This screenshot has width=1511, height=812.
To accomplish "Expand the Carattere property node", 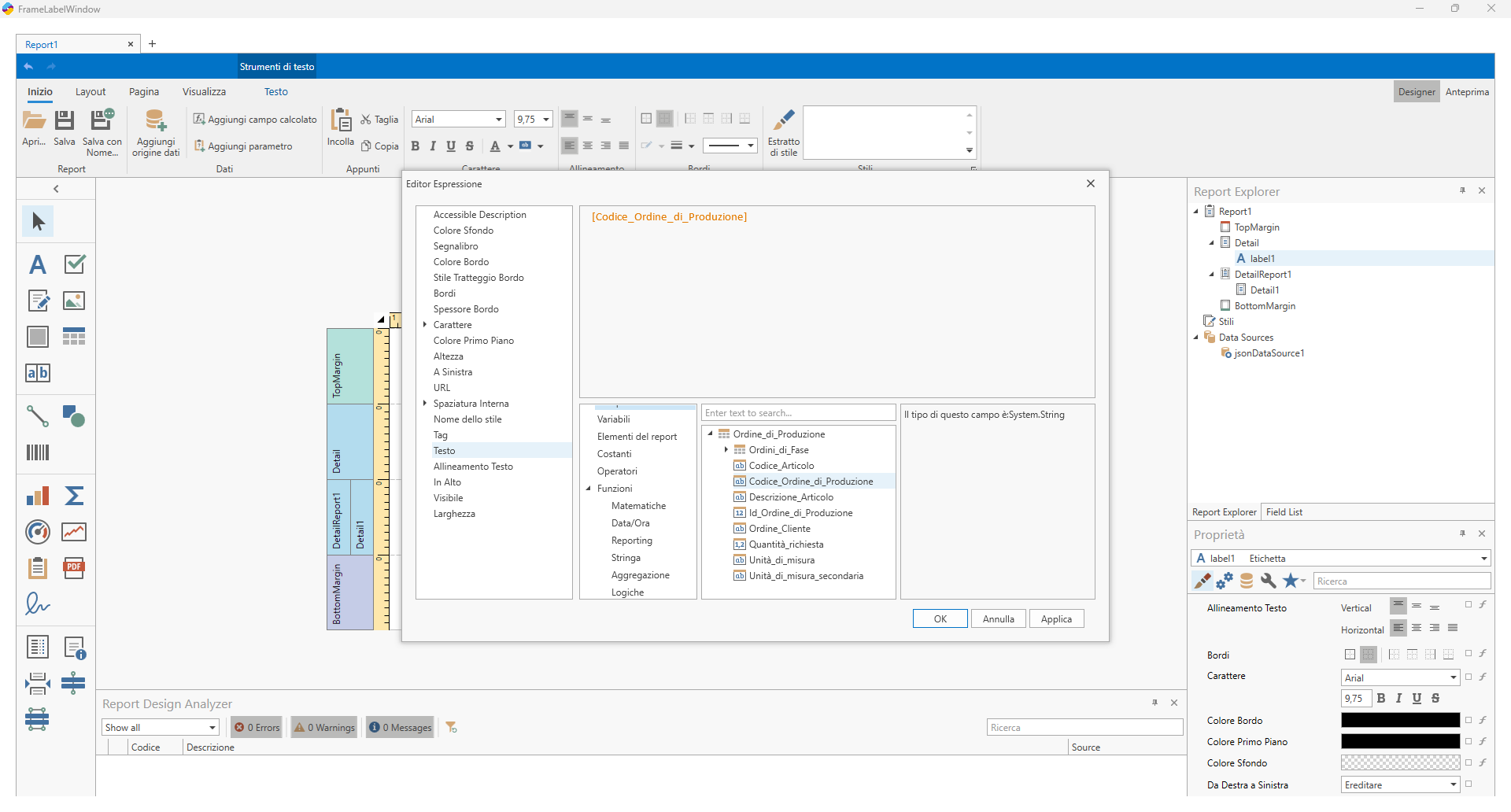I will pos(425,325).
